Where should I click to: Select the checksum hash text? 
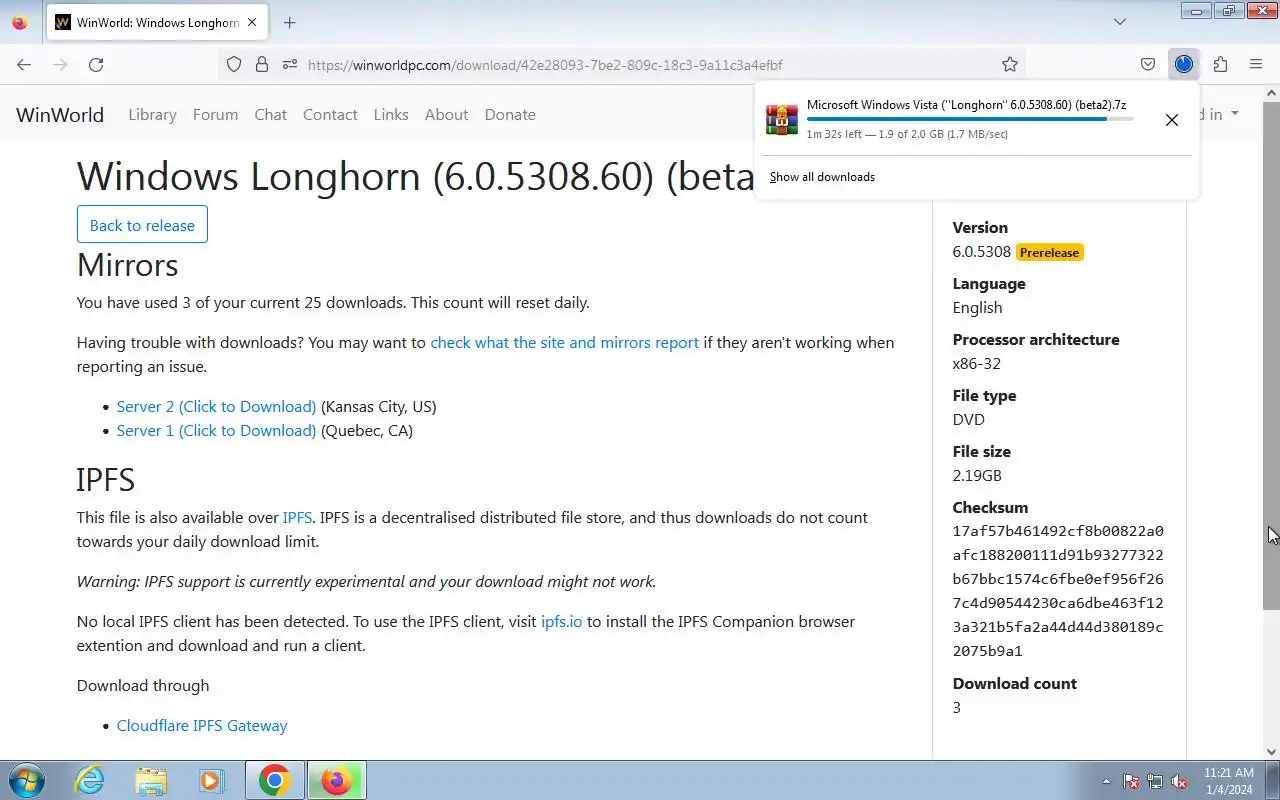tap(1058, 592)
